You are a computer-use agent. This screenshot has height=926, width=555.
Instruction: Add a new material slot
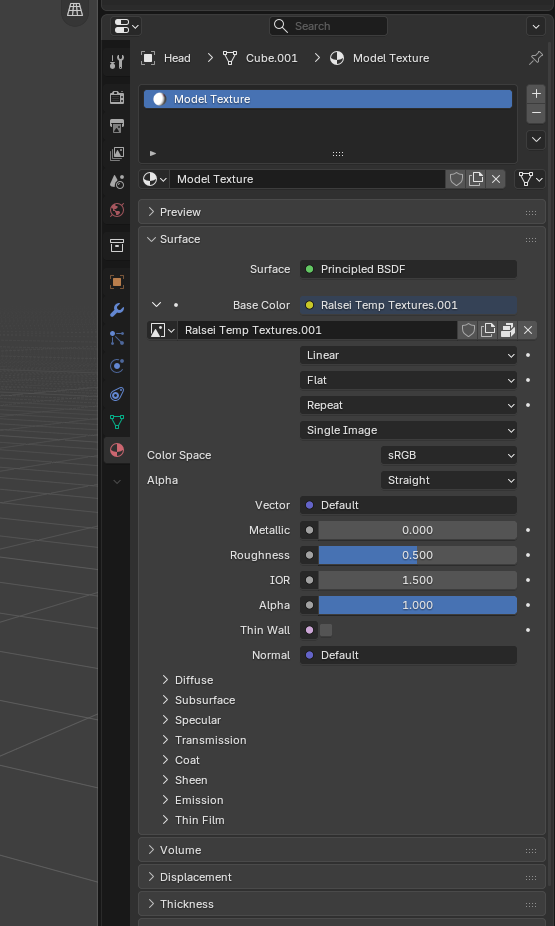pos(536,94)
